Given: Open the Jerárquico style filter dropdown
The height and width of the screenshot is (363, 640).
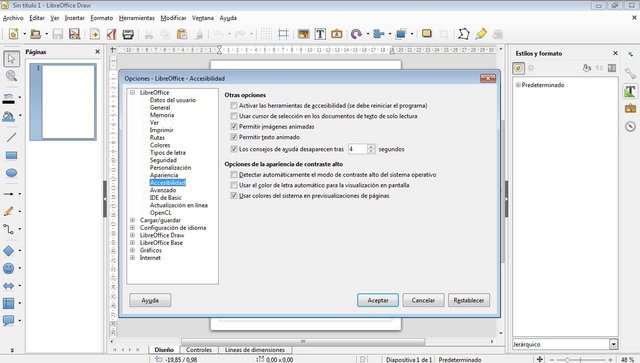Looking at the screenshot, I should click(613, 344).
